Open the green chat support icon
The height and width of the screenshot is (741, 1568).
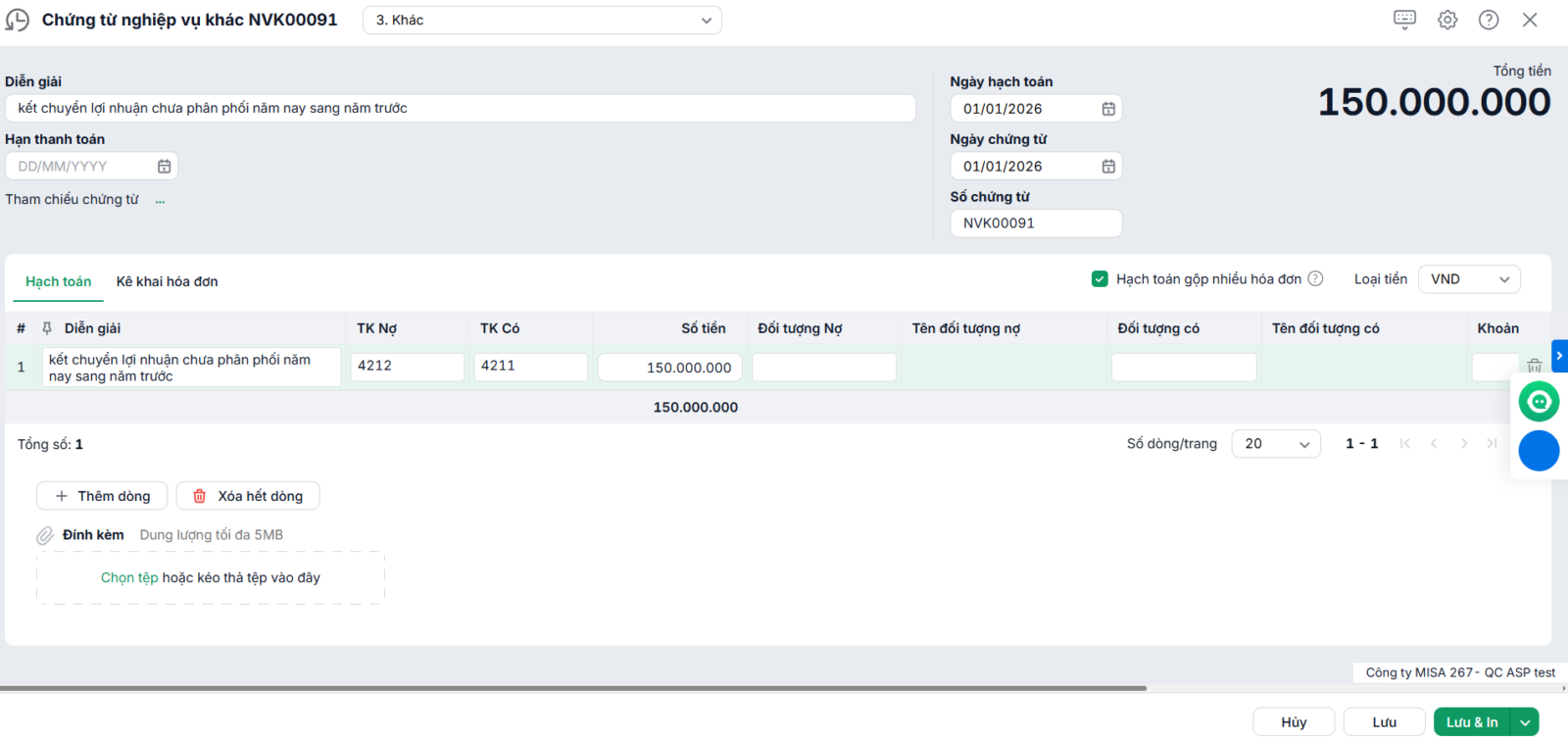pos(1539,402)
